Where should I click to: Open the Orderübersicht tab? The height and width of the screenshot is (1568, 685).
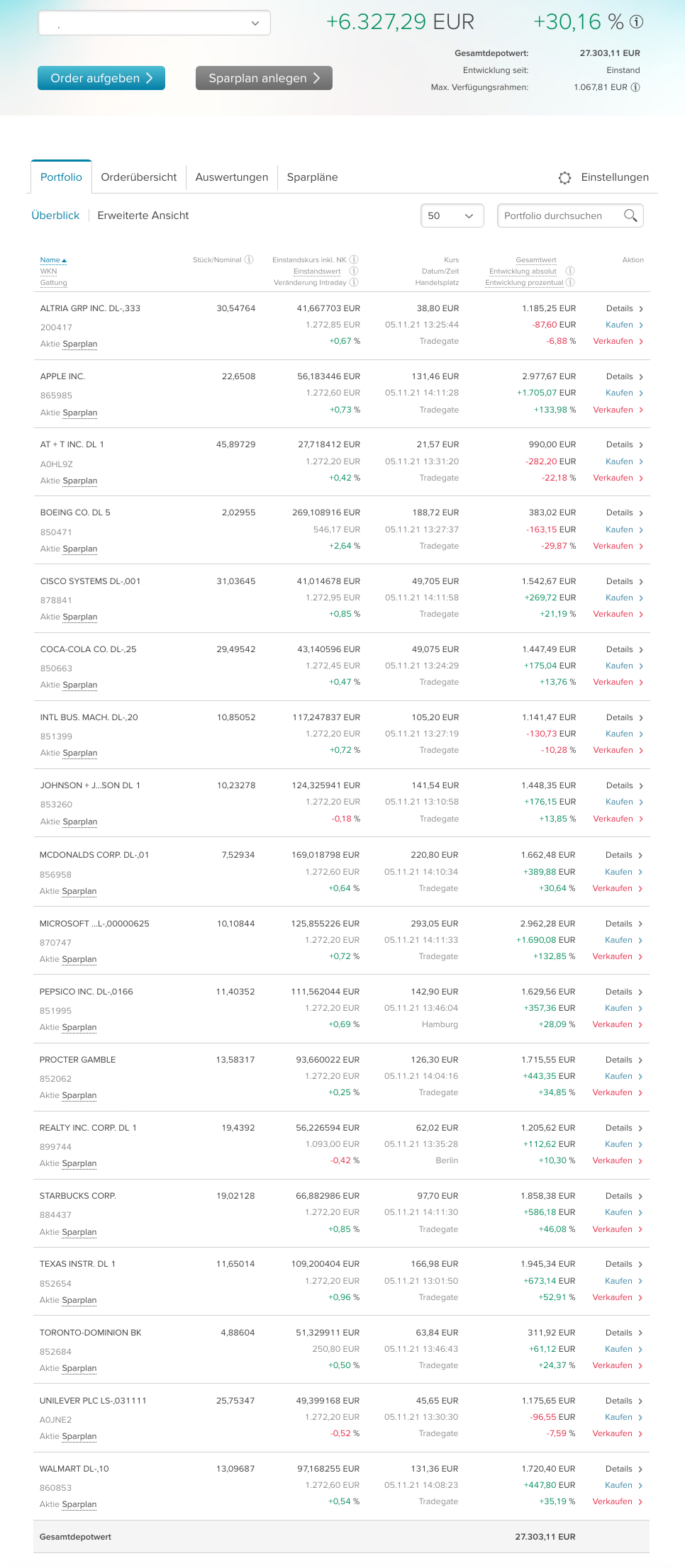click(x=139, y=177)
